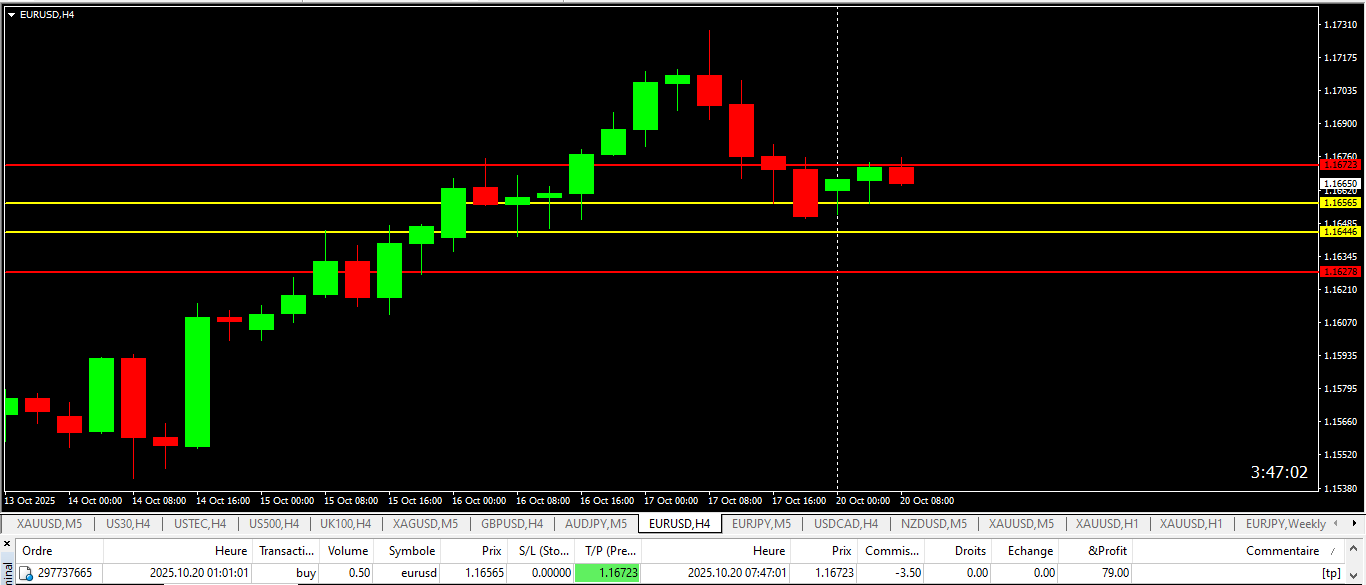Click the Droits column header
1366x585 pixels.
958,551
